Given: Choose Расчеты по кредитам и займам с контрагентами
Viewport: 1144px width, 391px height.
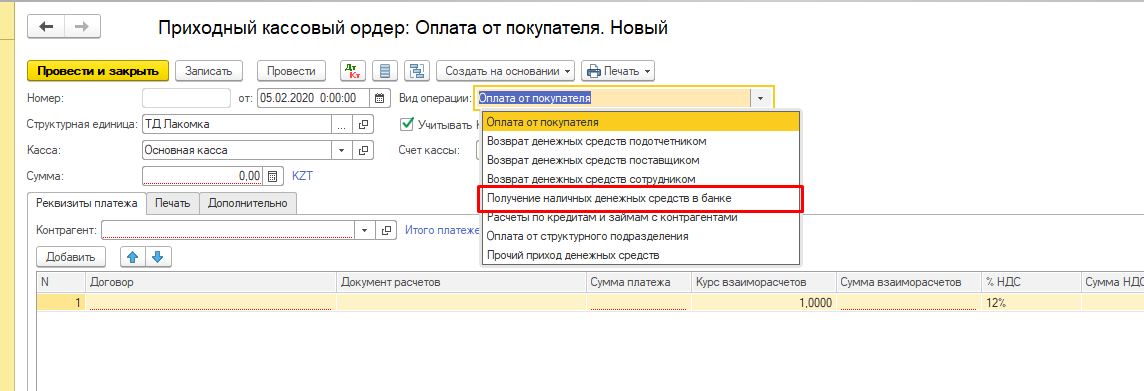Looking at the screenshot, I should point(641,217).
